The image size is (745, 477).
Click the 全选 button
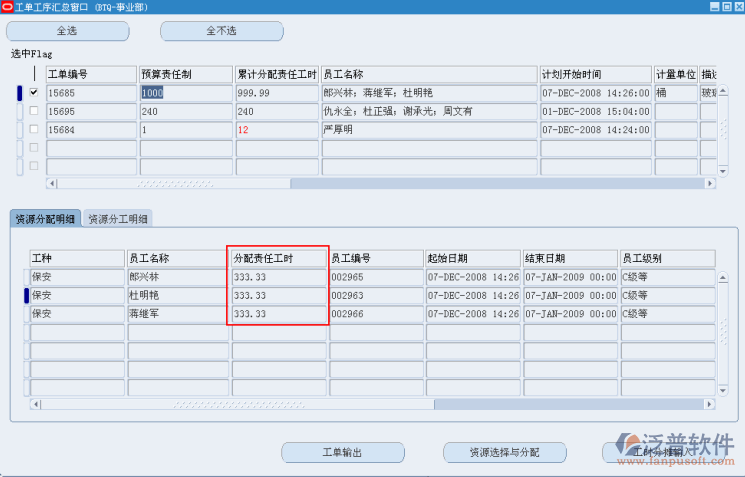coord(67,31)
